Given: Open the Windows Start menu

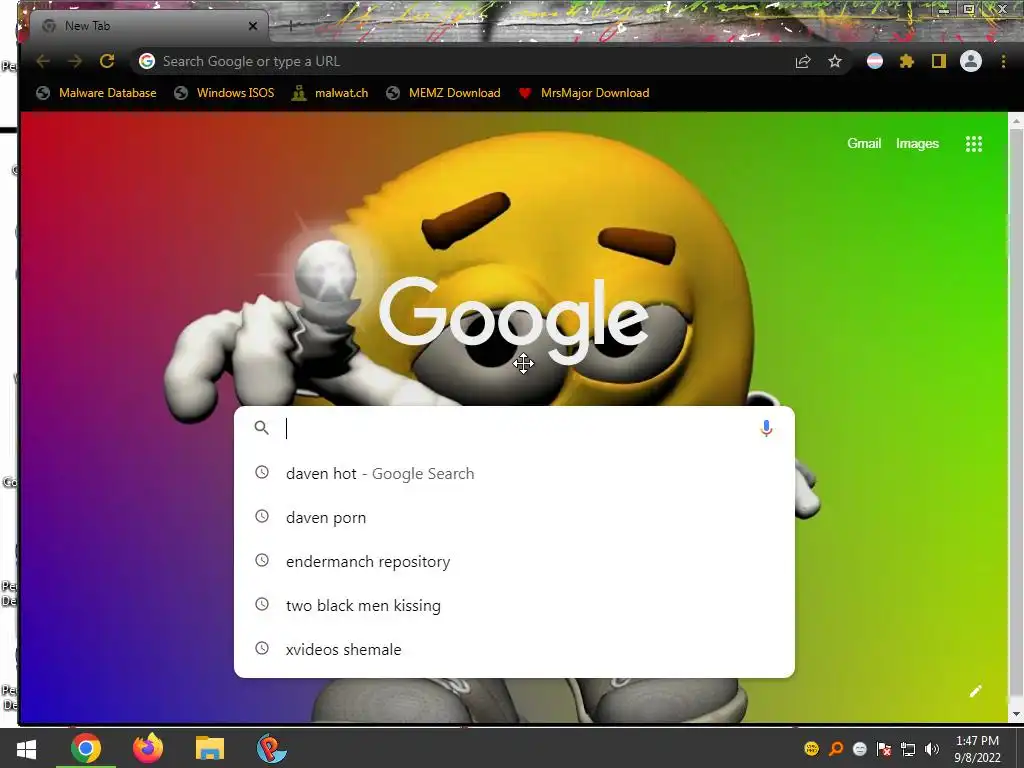Looking at the screenshot, I should pyautogui.click(x=26, y=748).
